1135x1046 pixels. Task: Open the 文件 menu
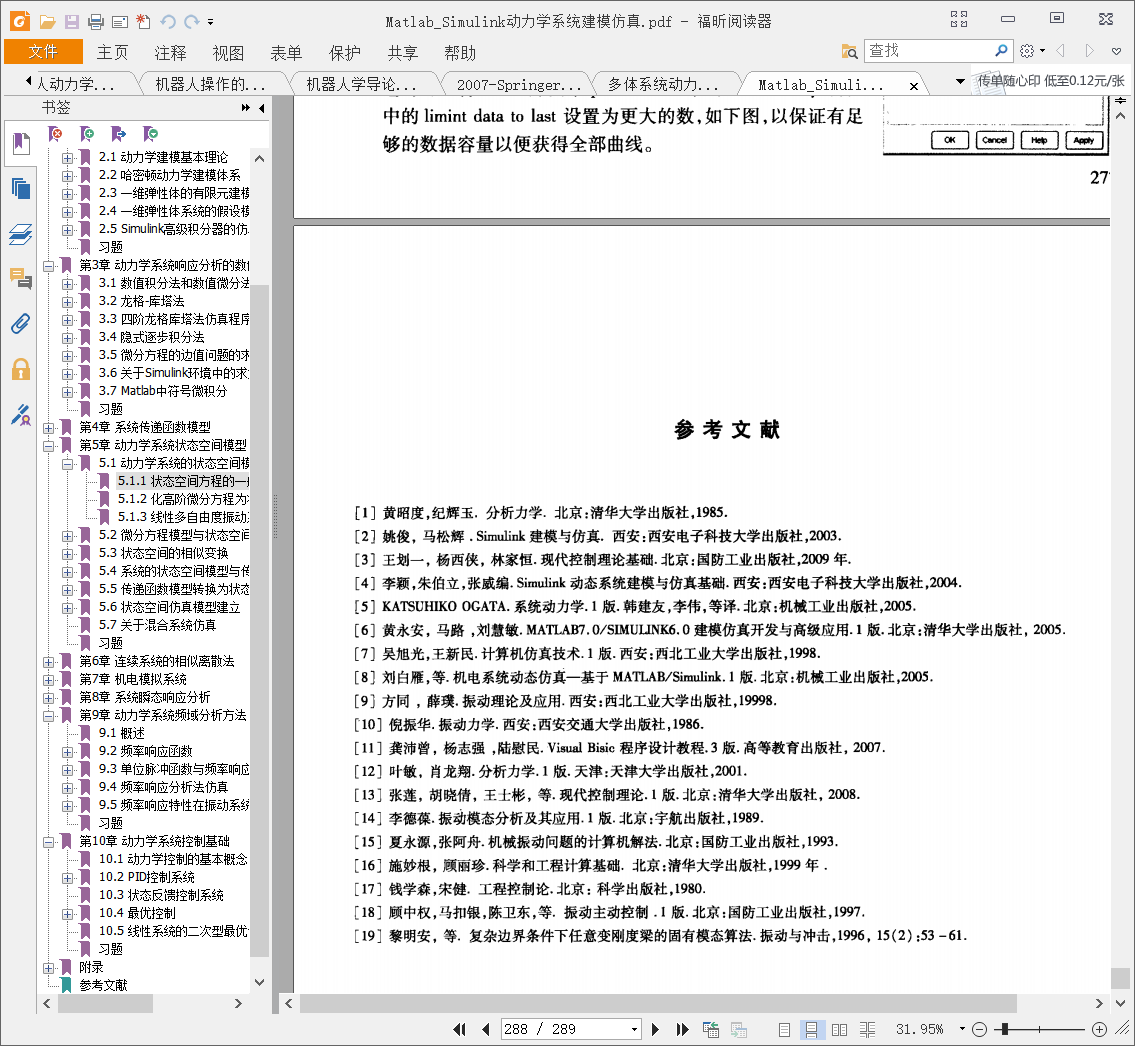pyautogui.click(x=43, y=52)
